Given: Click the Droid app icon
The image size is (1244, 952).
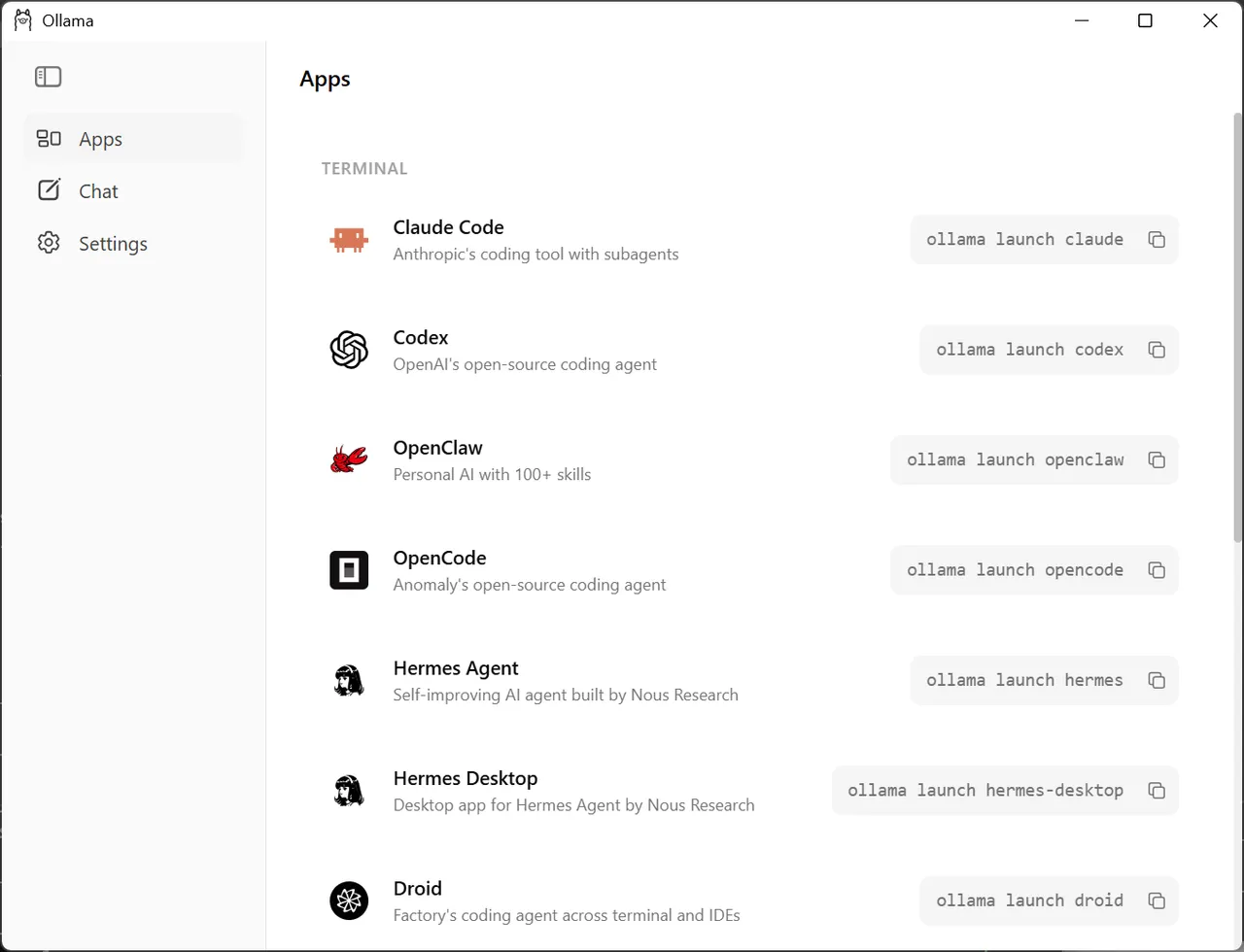Looking at the screenshot, I should [349, 901].
